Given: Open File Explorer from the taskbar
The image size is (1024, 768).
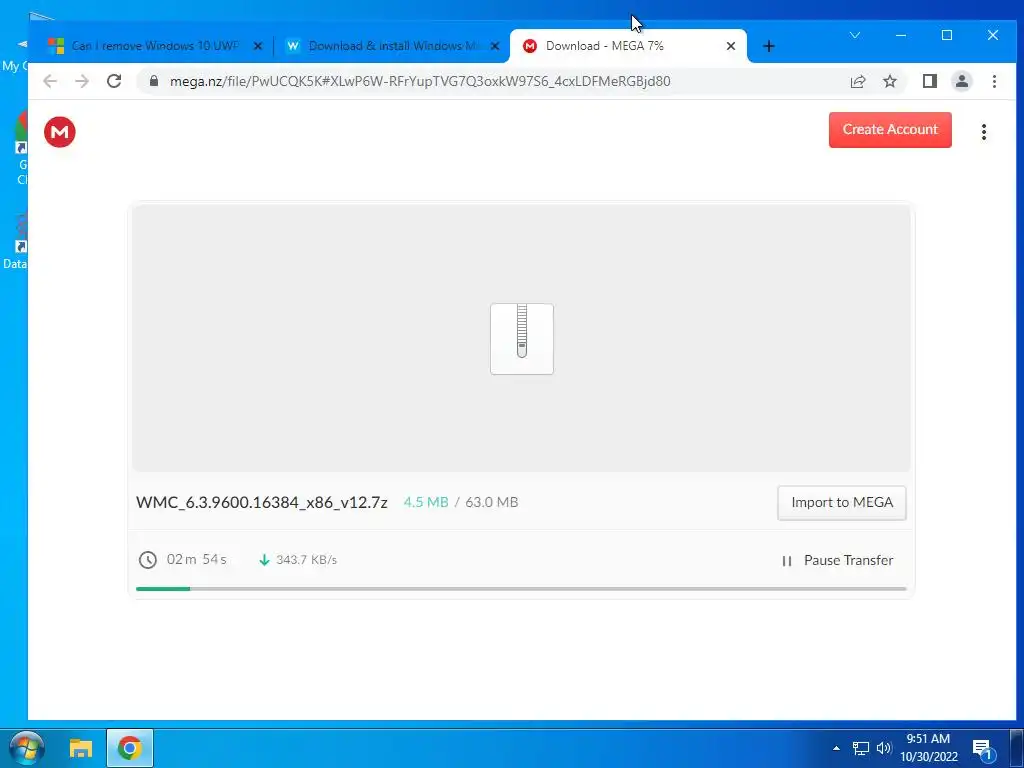Looking at the screenshot, I should click(81, 748).
